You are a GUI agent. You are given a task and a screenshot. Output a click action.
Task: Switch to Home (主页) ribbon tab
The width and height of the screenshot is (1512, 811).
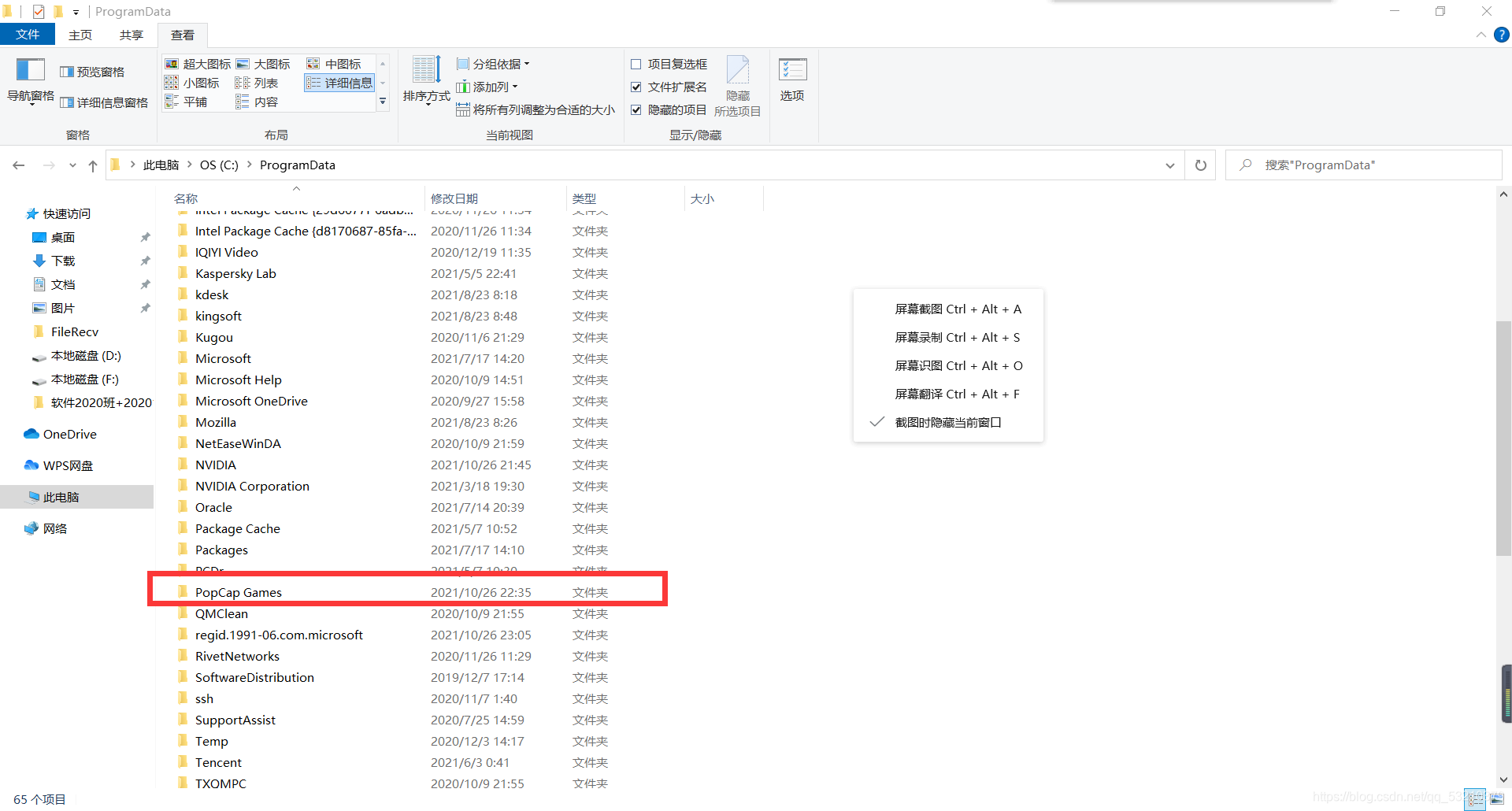[80, 35]
